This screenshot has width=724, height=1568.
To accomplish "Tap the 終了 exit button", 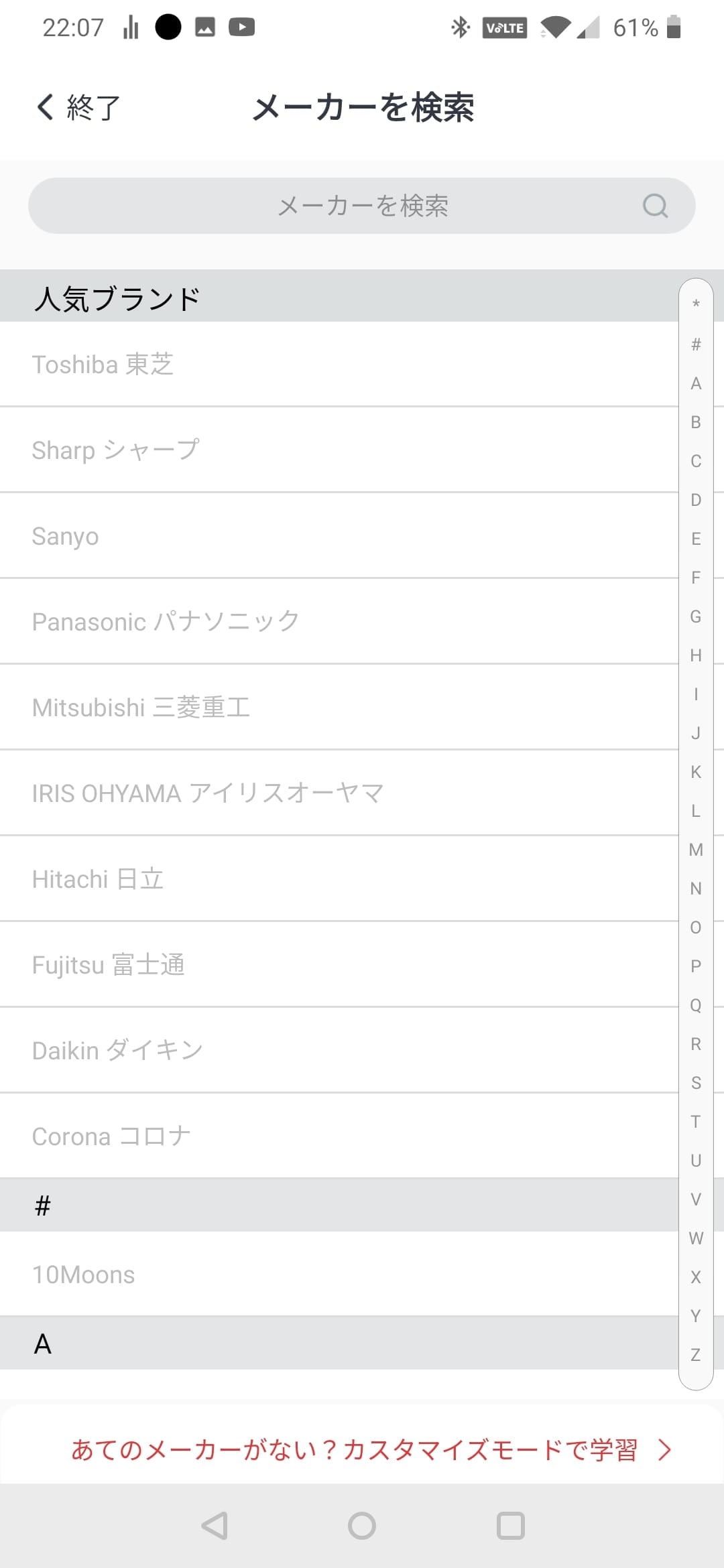I will coord(93,107).
